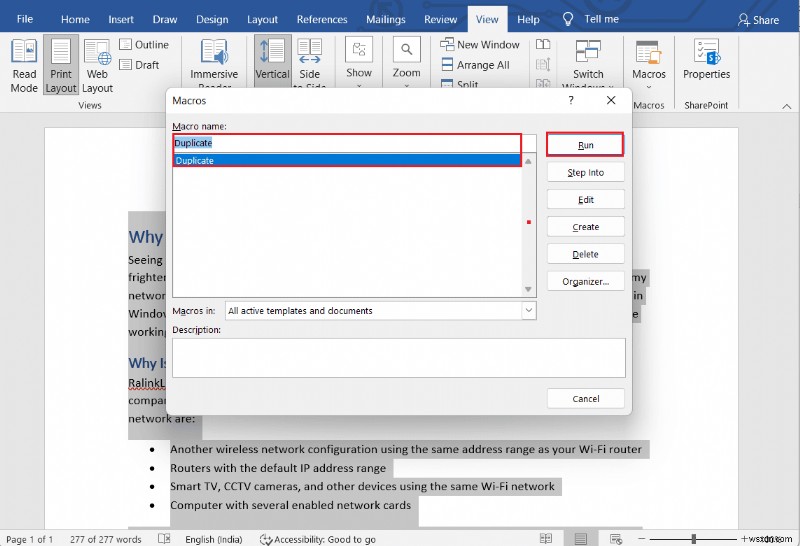Switch to the References tab
This screenshot has width=800, height=546.
(x=322, y=19)
